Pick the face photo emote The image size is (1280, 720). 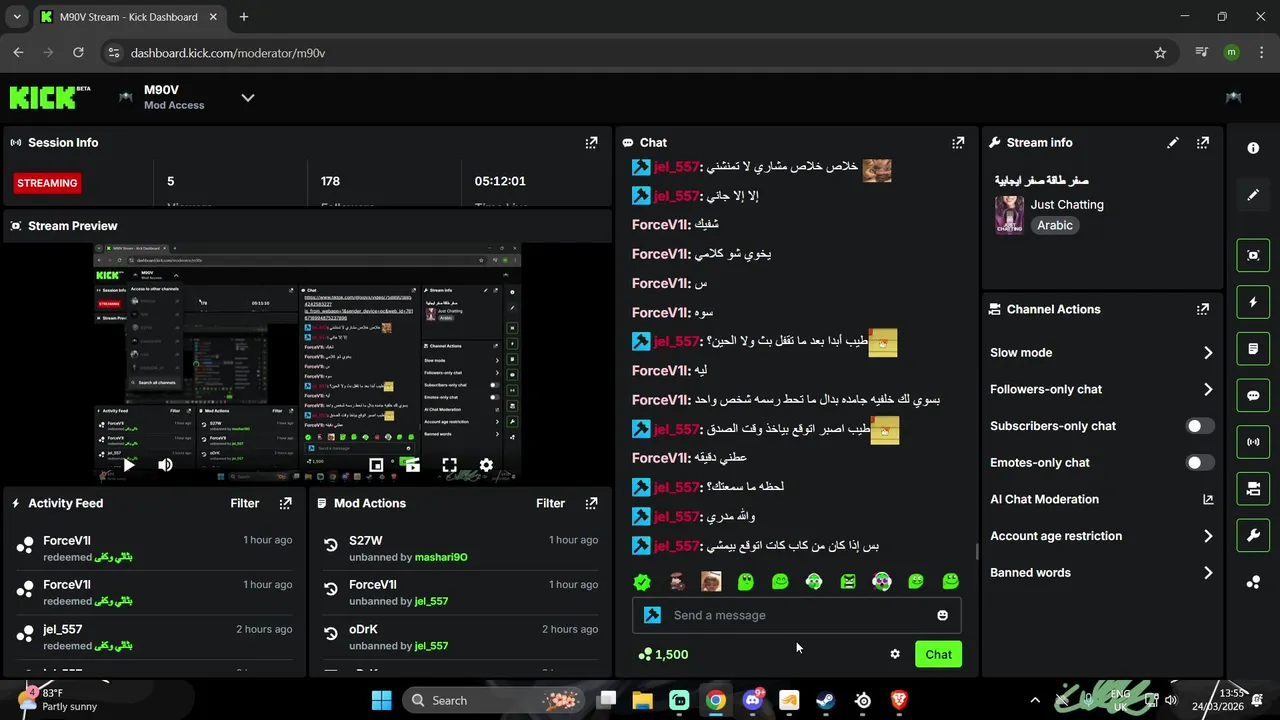(x=711, y=581)
